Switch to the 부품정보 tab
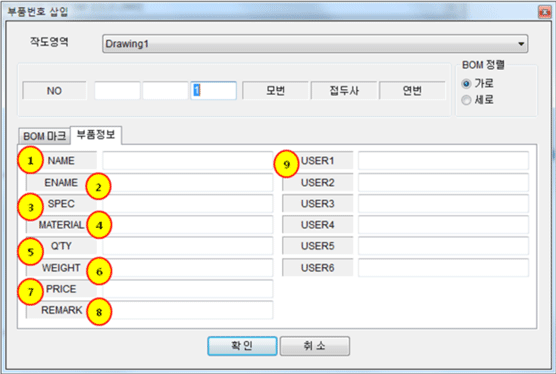 (x=96, y=135)
